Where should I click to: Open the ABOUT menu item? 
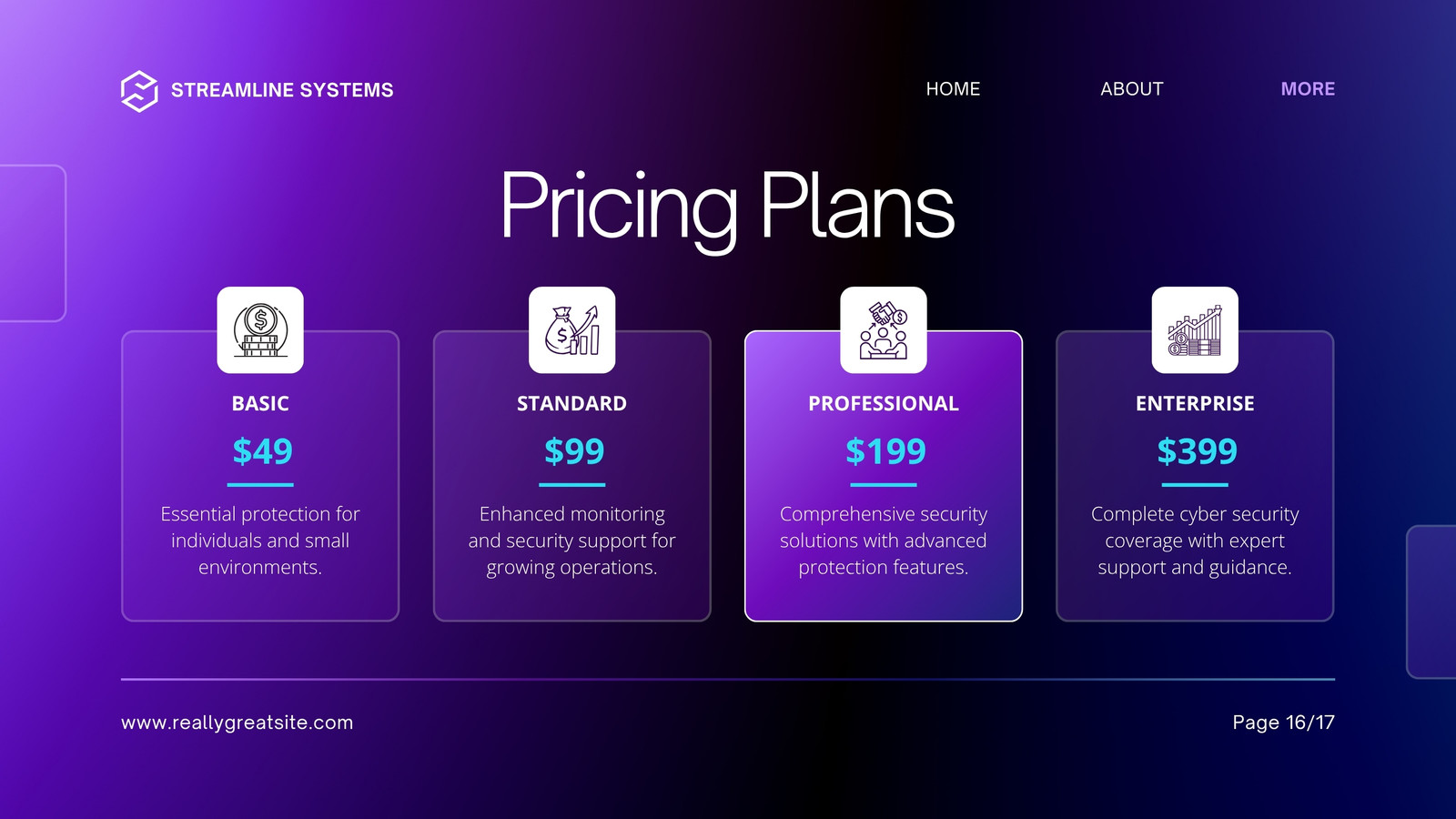(1132, 89)
